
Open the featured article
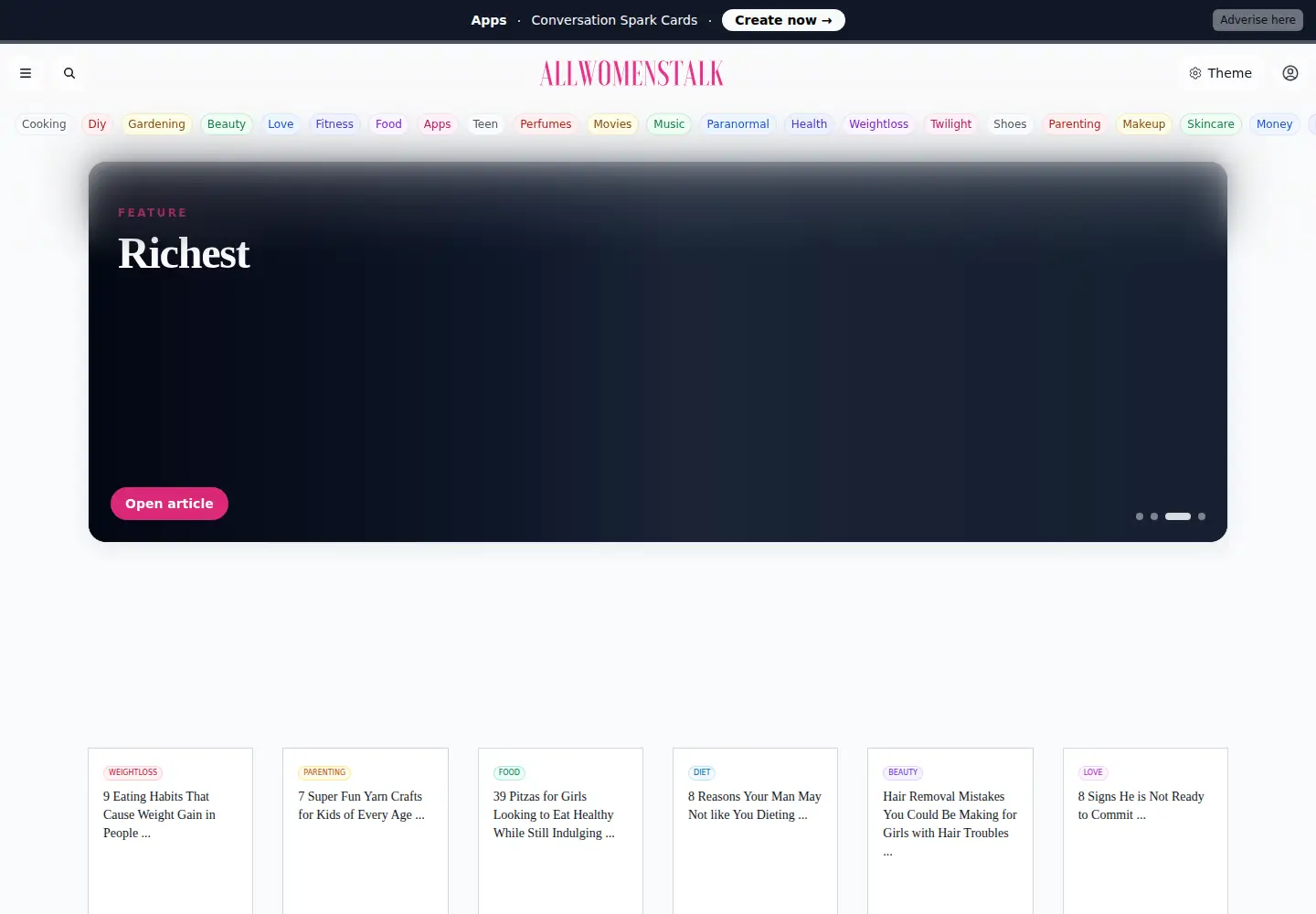[169, 504]
